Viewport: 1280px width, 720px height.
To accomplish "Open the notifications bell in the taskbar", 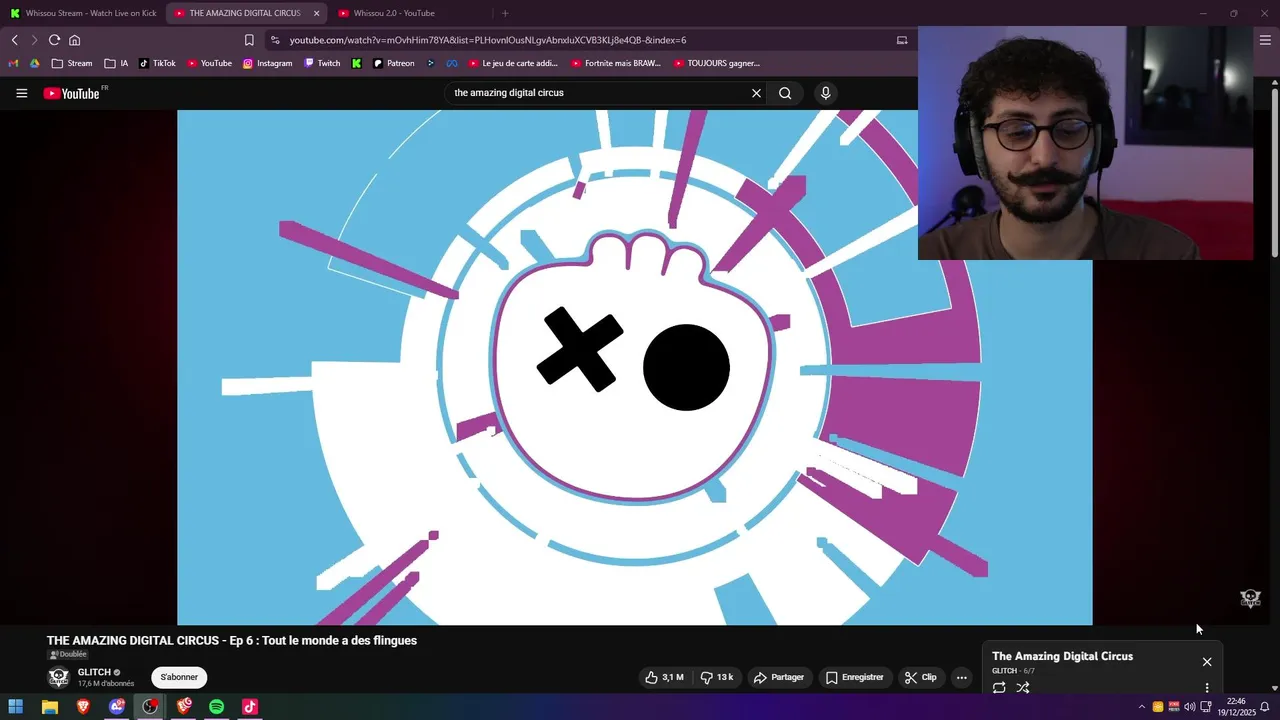I will tap(1265, 707).
